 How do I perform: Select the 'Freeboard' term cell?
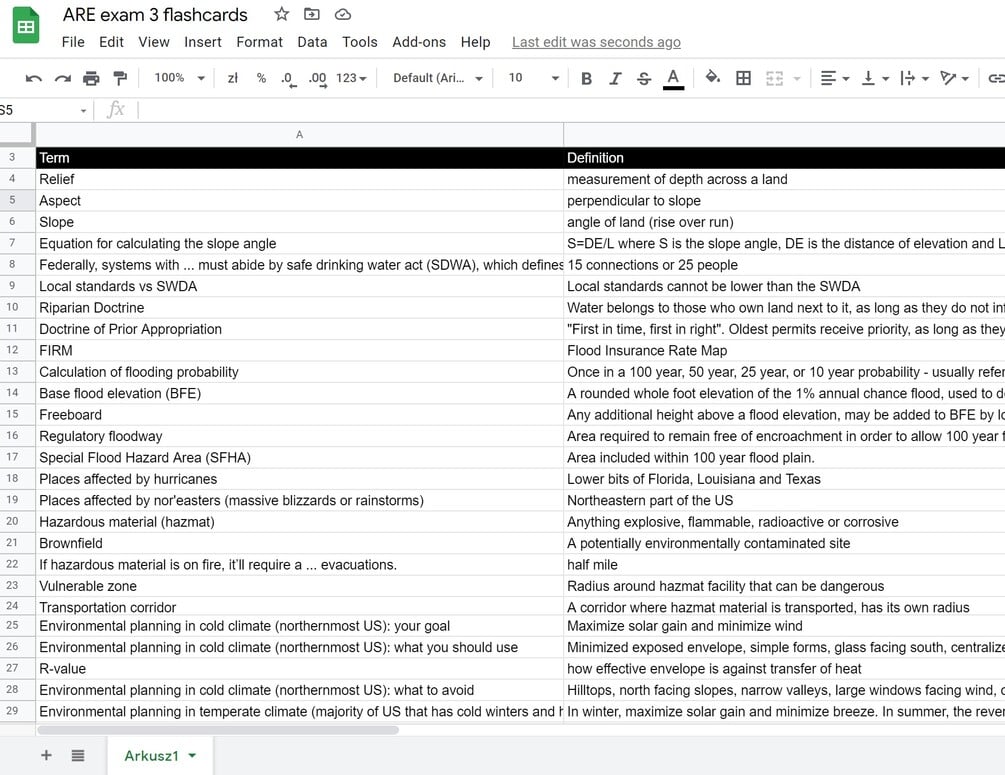pyautogui.click(x=299, y=415)
